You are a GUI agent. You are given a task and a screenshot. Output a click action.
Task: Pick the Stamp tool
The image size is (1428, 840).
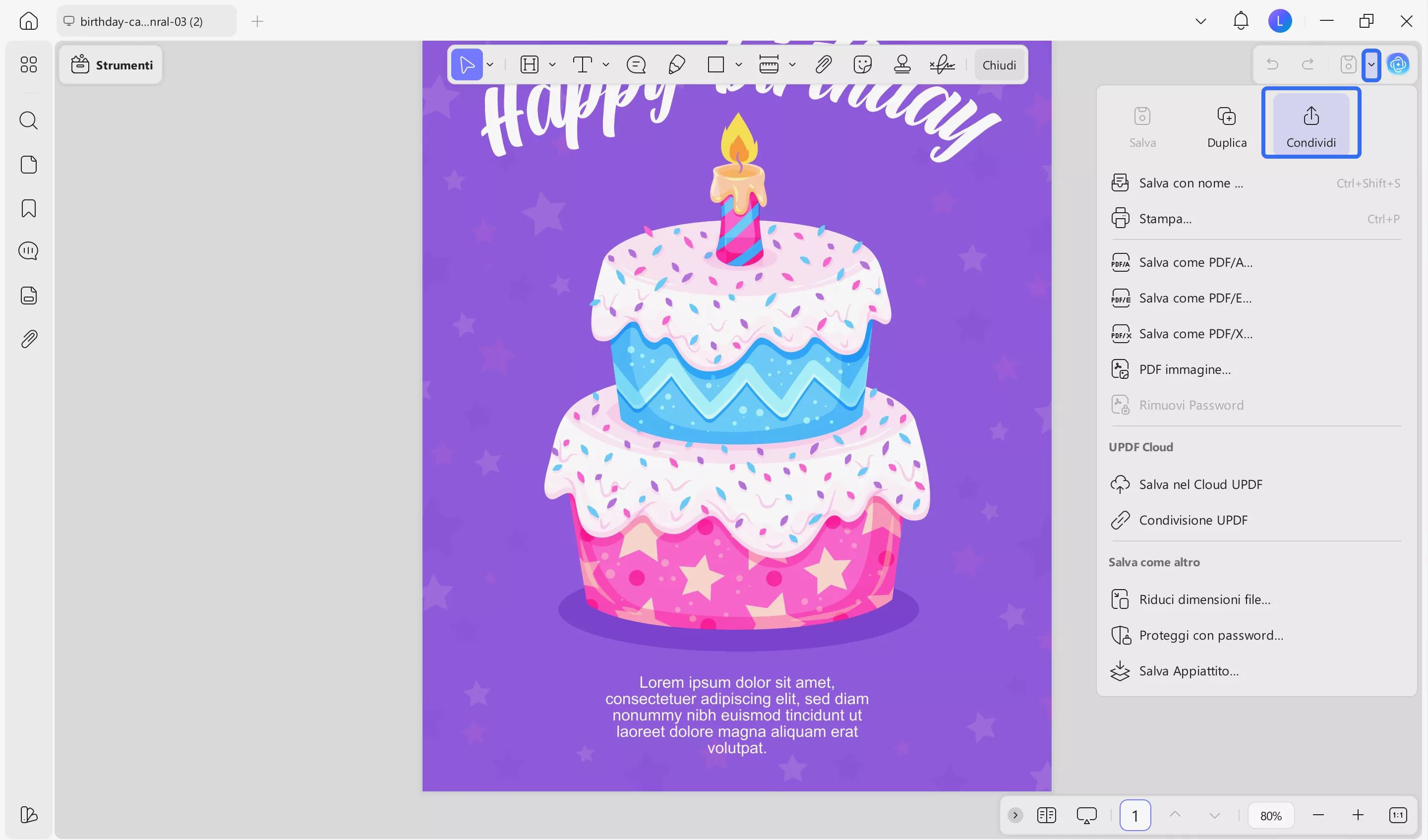click(902, 64)
